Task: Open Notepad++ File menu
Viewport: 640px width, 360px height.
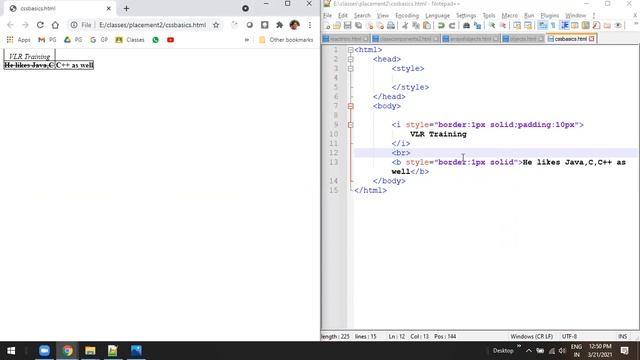Action: [x=327, y=16]
